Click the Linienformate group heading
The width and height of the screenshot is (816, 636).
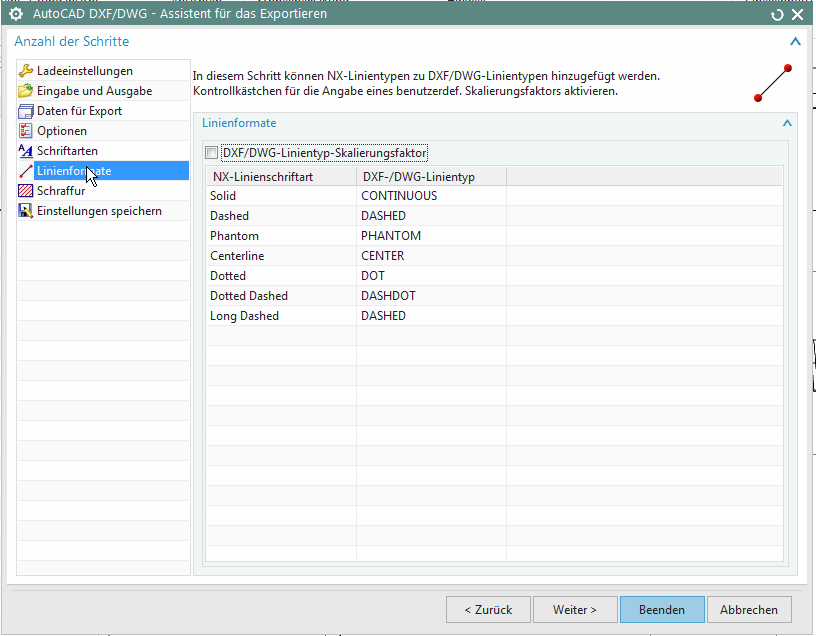(239, 123)
